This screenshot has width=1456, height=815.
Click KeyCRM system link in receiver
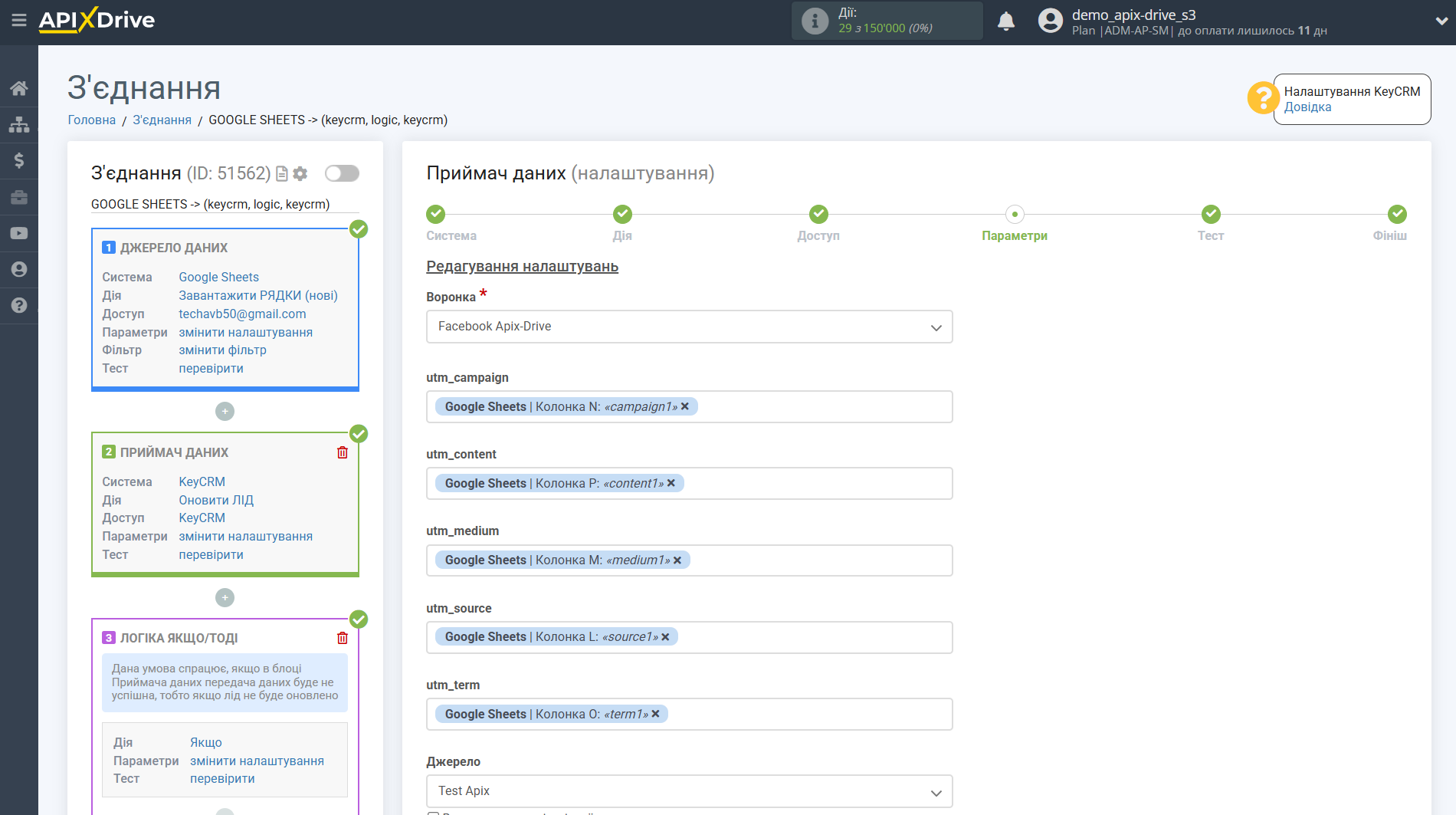click(x=202, y=481)
